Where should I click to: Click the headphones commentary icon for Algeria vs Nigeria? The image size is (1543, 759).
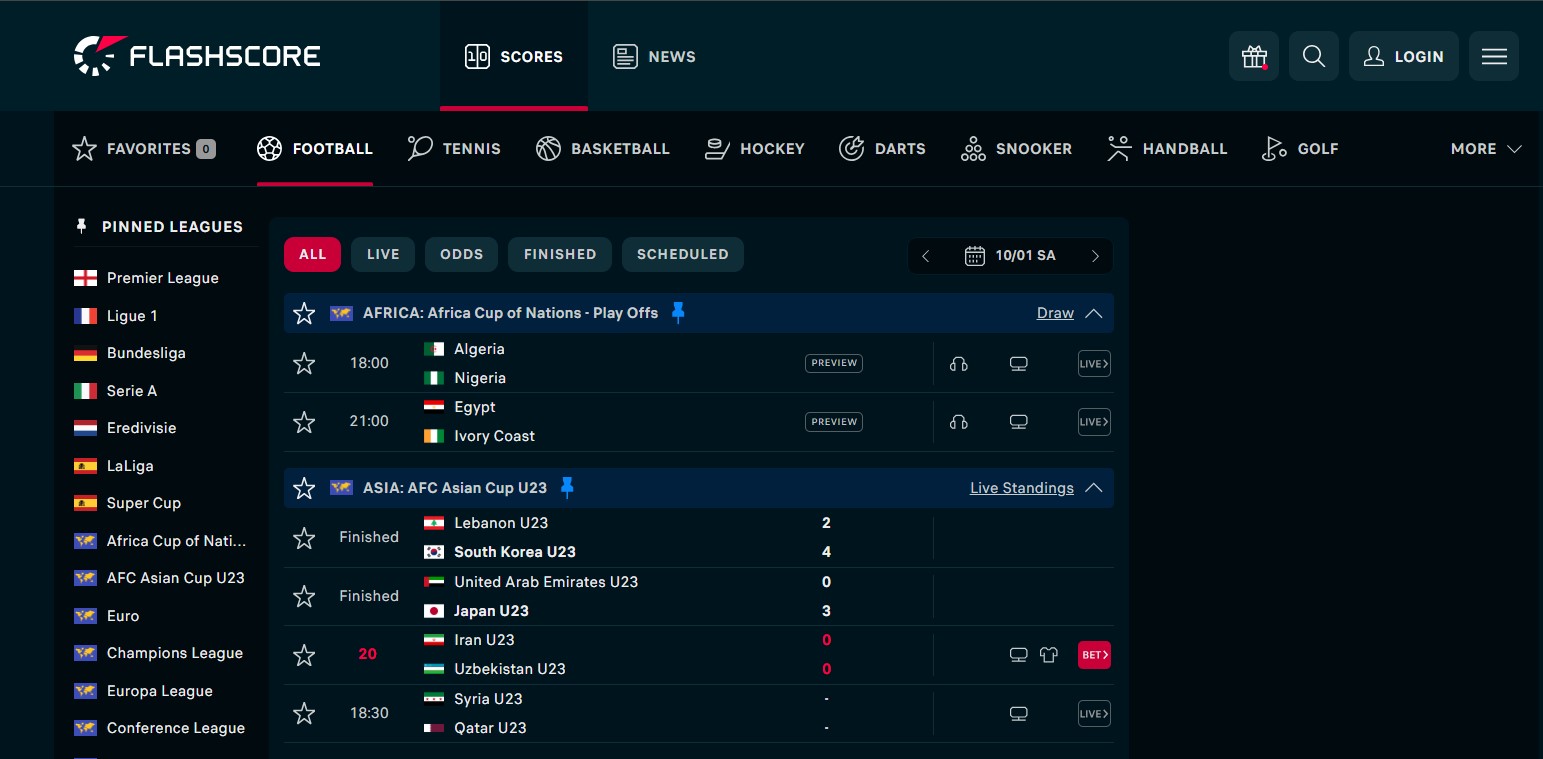958,363
